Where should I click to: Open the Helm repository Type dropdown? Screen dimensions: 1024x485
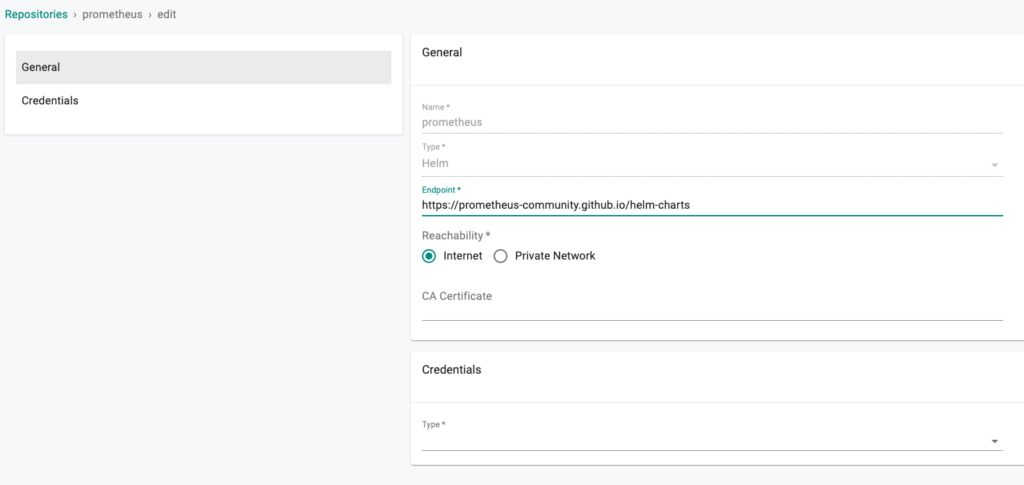pyautogui.click(x=700, y=163)
